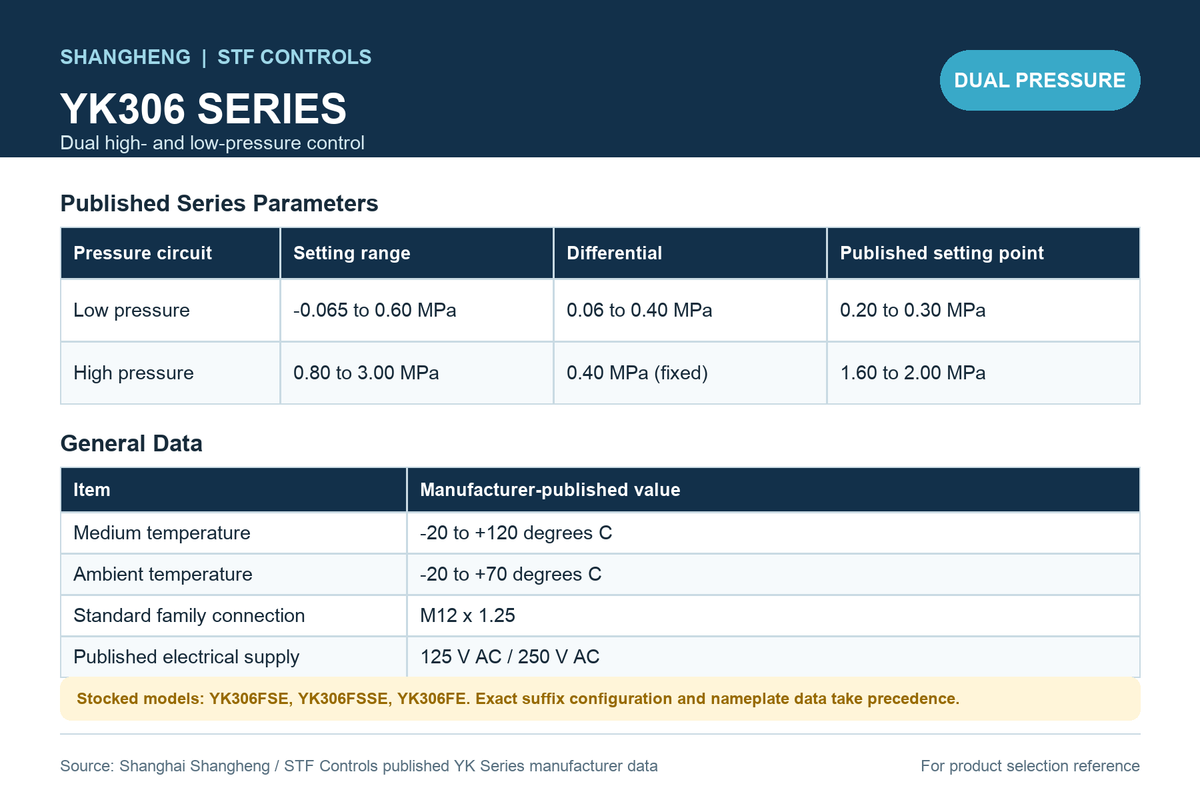Select the Differential column header
Screen dimensions: 1200x800
pyautogui.click(x=690, y=253)
